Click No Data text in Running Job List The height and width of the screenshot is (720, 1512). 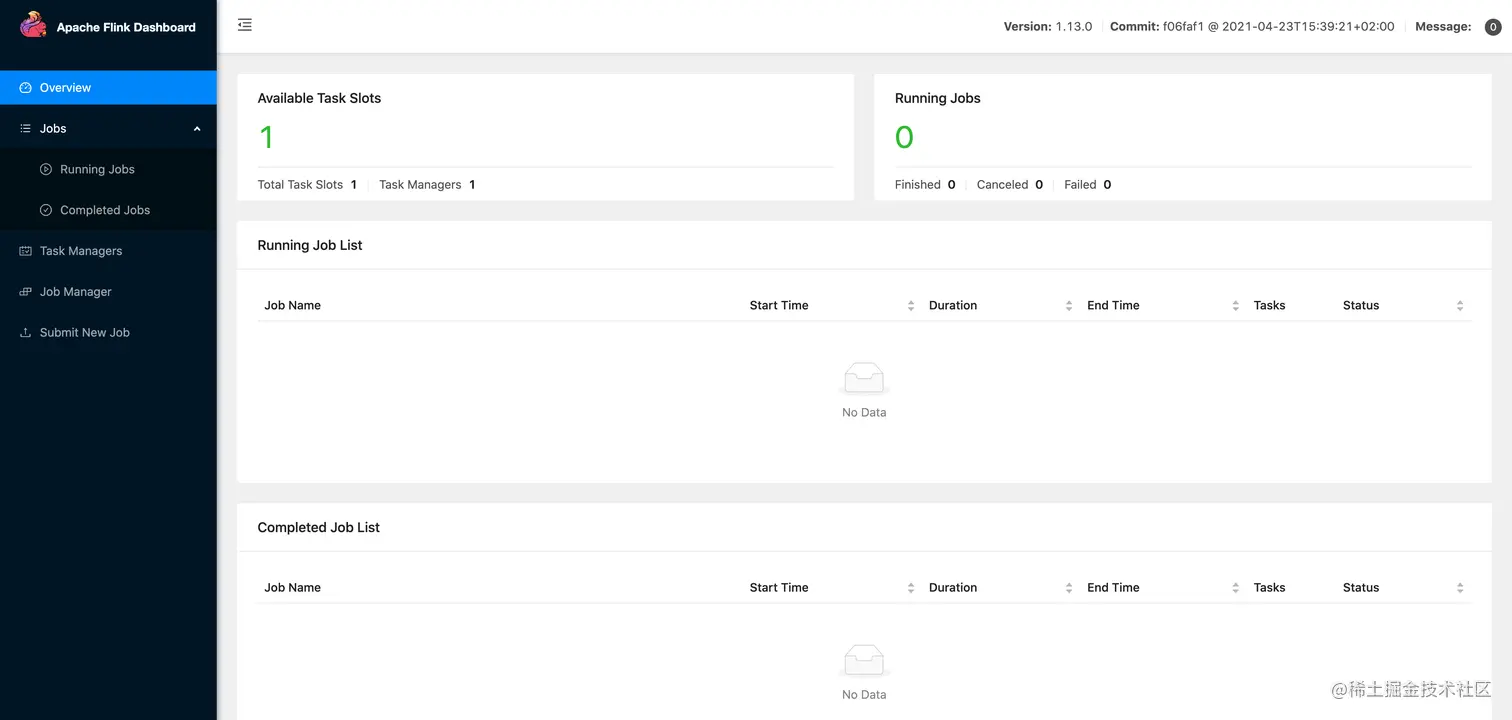tap(864, 412)
